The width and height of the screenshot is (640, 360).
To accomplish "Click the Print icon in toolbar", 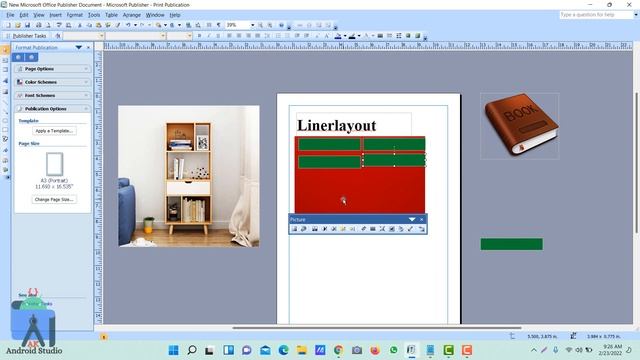I will (38, 25).
